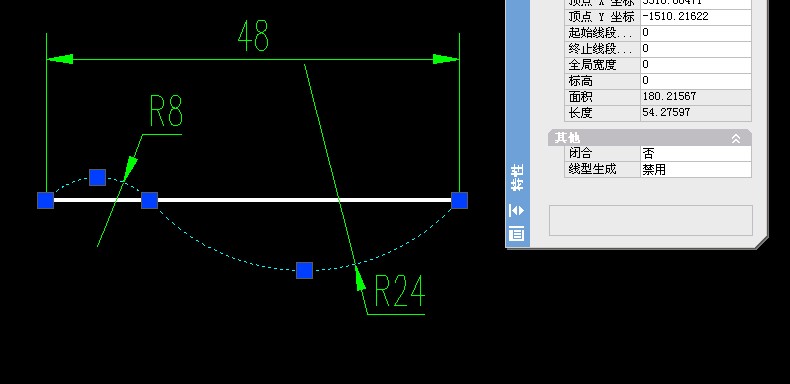
Task: Click the palette auto-hide arrows icon
Action: pyautogui.click(x=517, y=210)
